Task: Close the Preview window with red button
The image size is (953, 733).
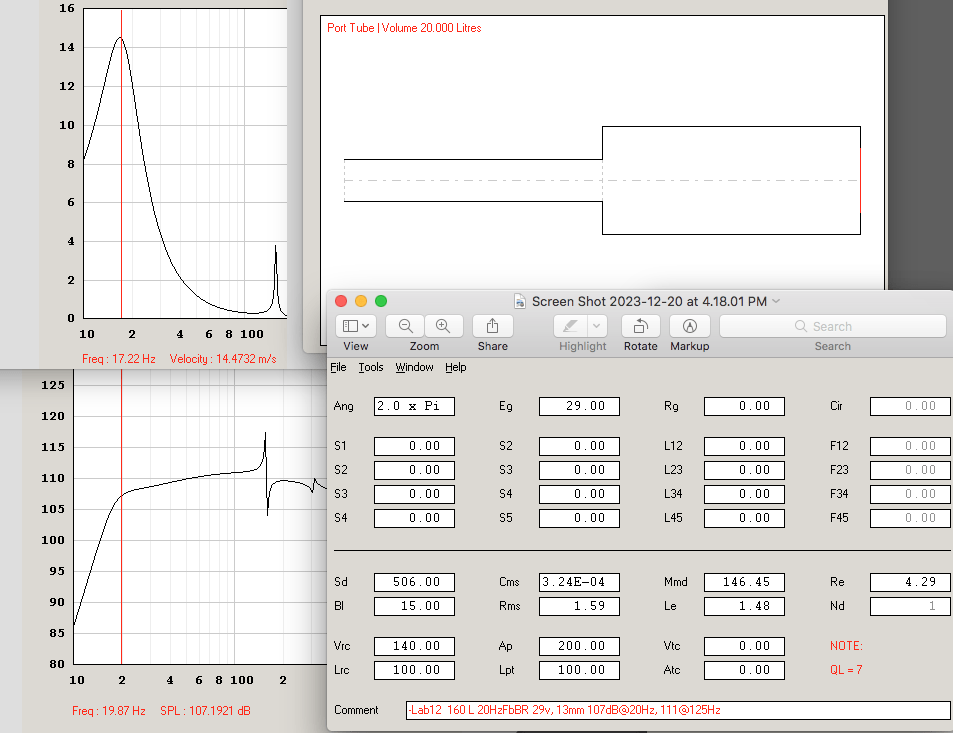Action: (341, 301)
